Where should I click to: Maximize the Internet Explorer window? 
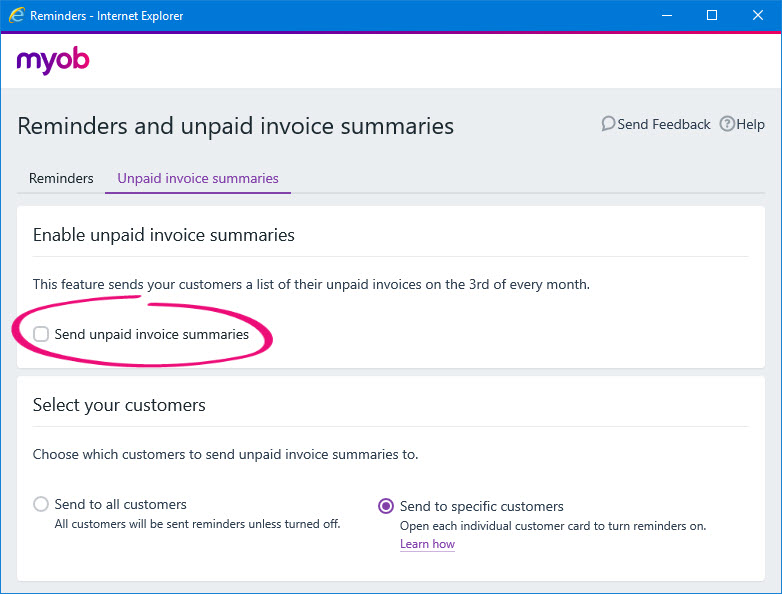tap(712, 16)
